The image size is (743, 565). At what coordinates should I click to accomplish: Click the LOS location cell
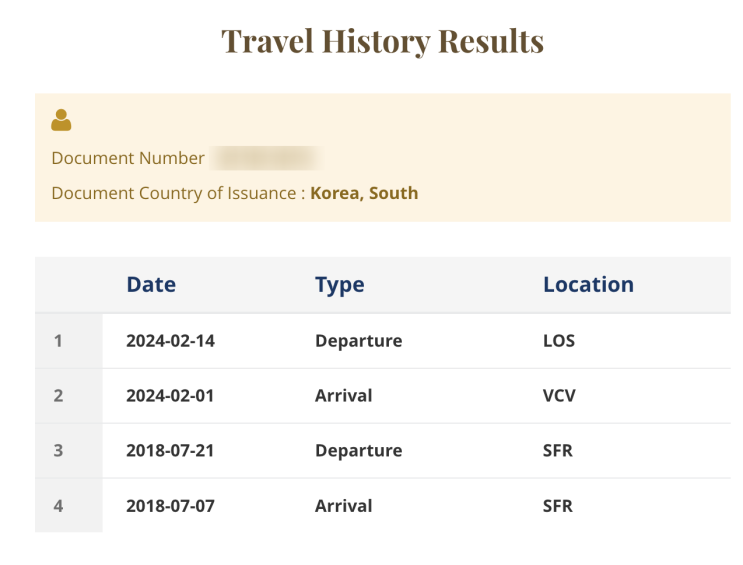[x=559, y=341]
